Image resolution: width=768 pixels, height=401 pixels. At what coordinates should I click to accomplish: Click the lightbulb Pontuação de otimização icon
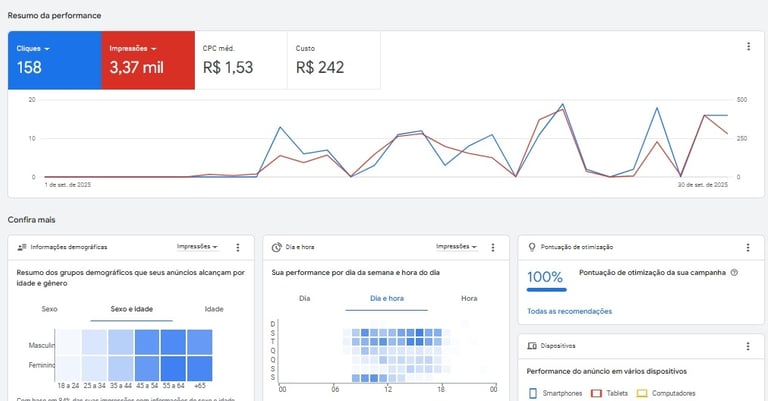click(x=532, y=247)
